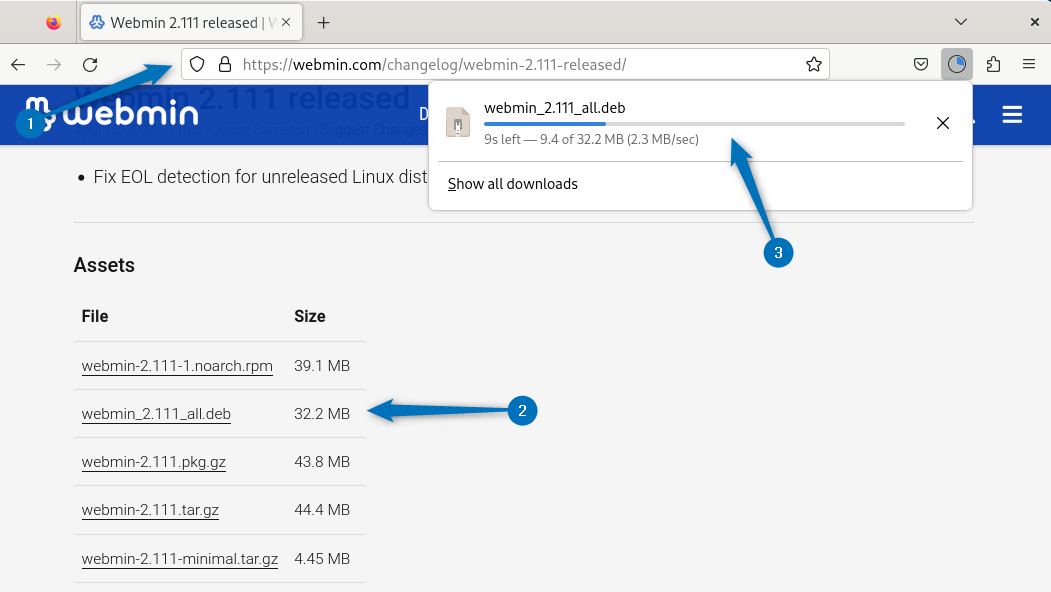Viewport: 1051px width, 592px height.
Task: Download webmin-2.111.tar.gz from the assets table
Action: (150, 510)
